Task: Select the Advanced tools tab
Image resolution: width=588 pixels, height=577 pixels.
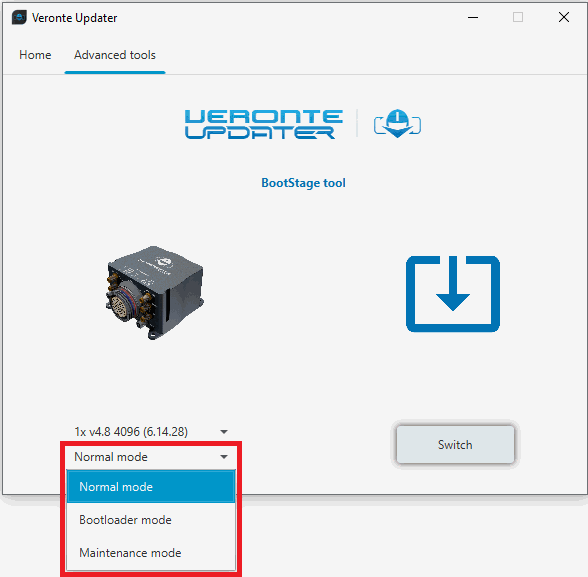Action: (115, 55)
